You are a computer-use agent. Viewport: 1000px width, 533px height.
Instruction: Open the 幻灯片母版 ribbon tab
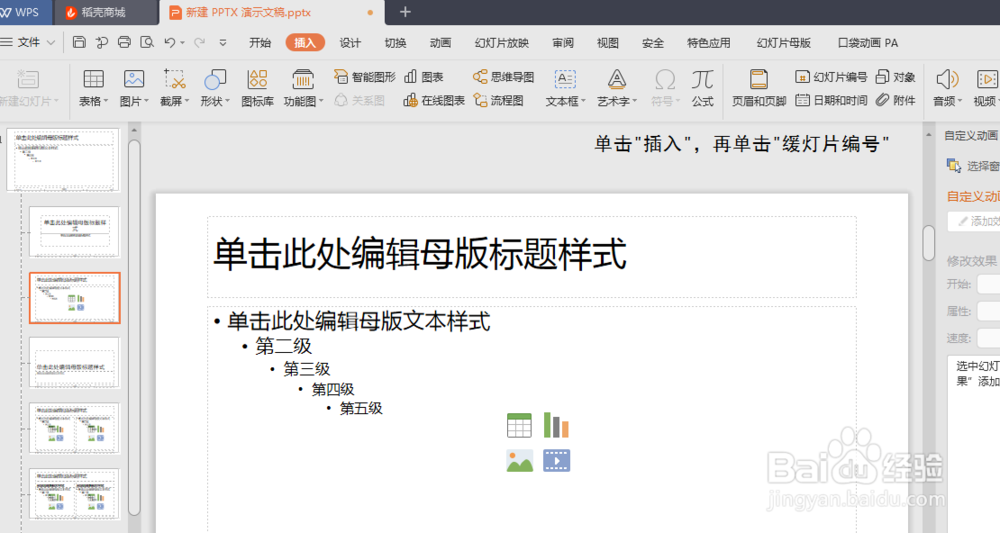[784, 43]
